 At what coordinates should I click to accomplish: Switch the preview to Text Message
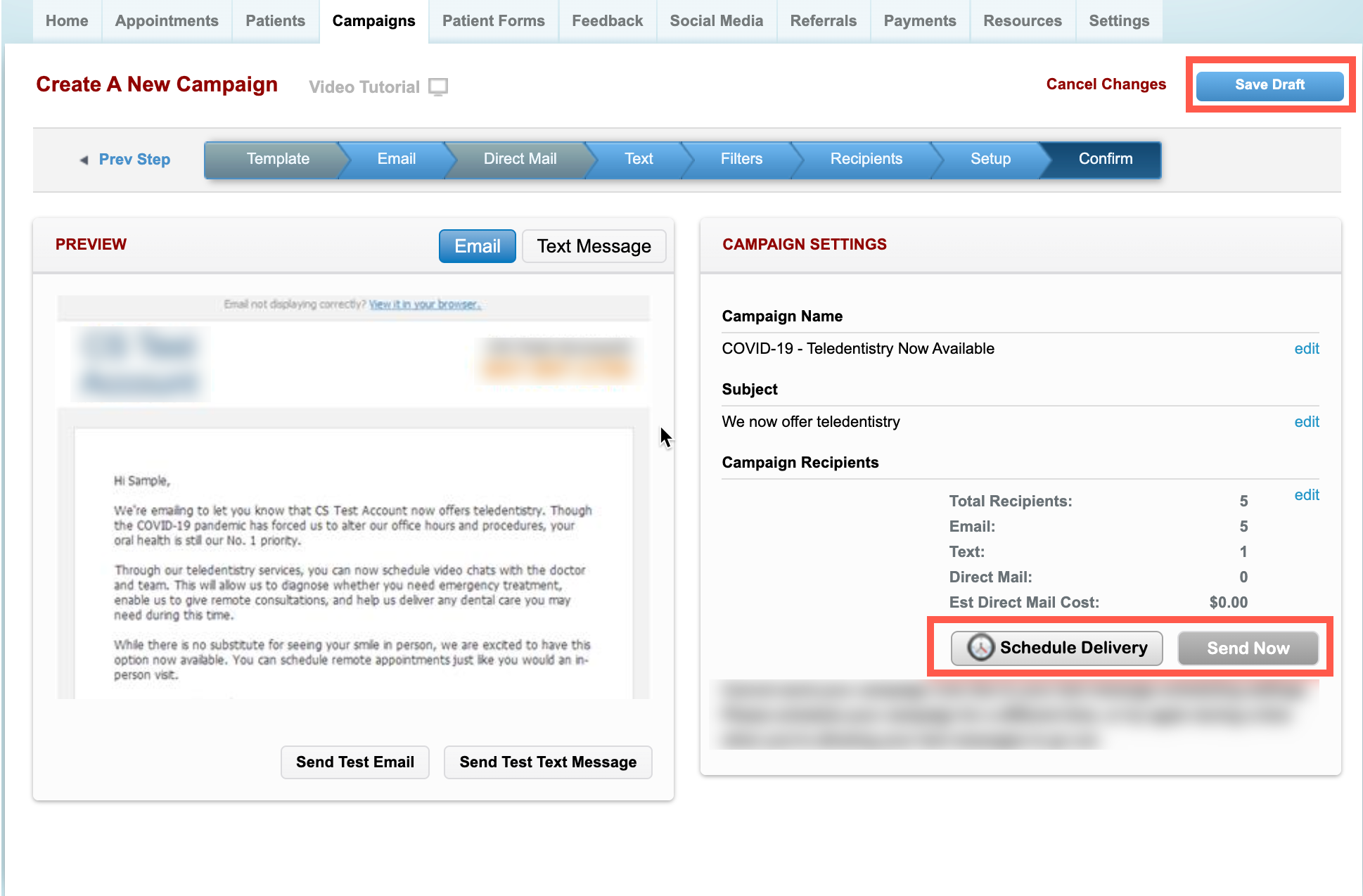594,245
